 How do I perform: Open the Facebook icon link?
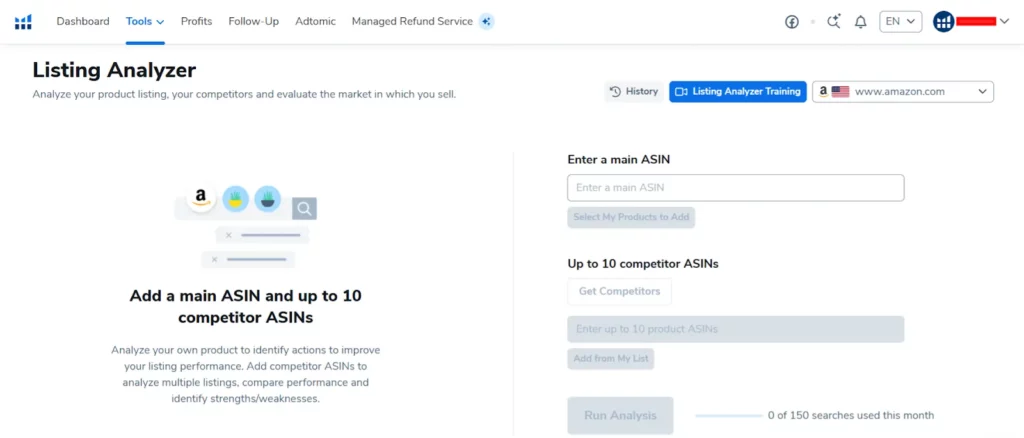[x=792, y=22]
